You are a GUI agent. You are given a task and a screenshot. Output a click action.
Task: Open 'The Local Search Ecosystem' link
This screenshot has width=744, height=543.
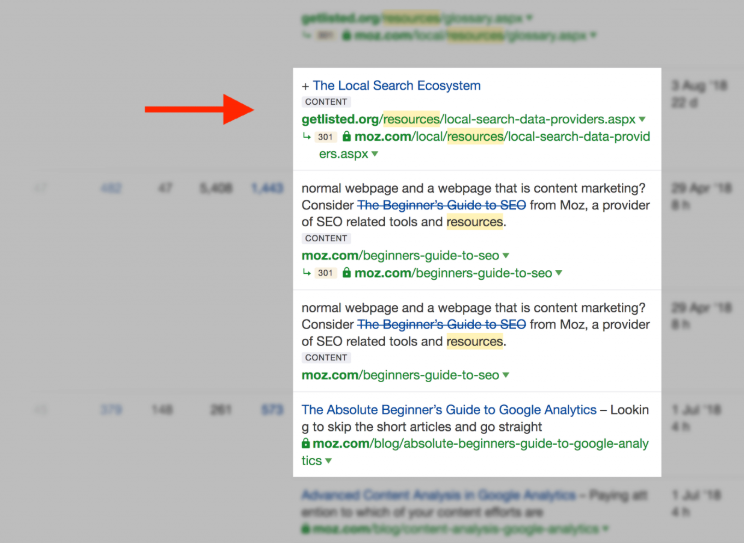pyautogui.click(x=397, y=85)
